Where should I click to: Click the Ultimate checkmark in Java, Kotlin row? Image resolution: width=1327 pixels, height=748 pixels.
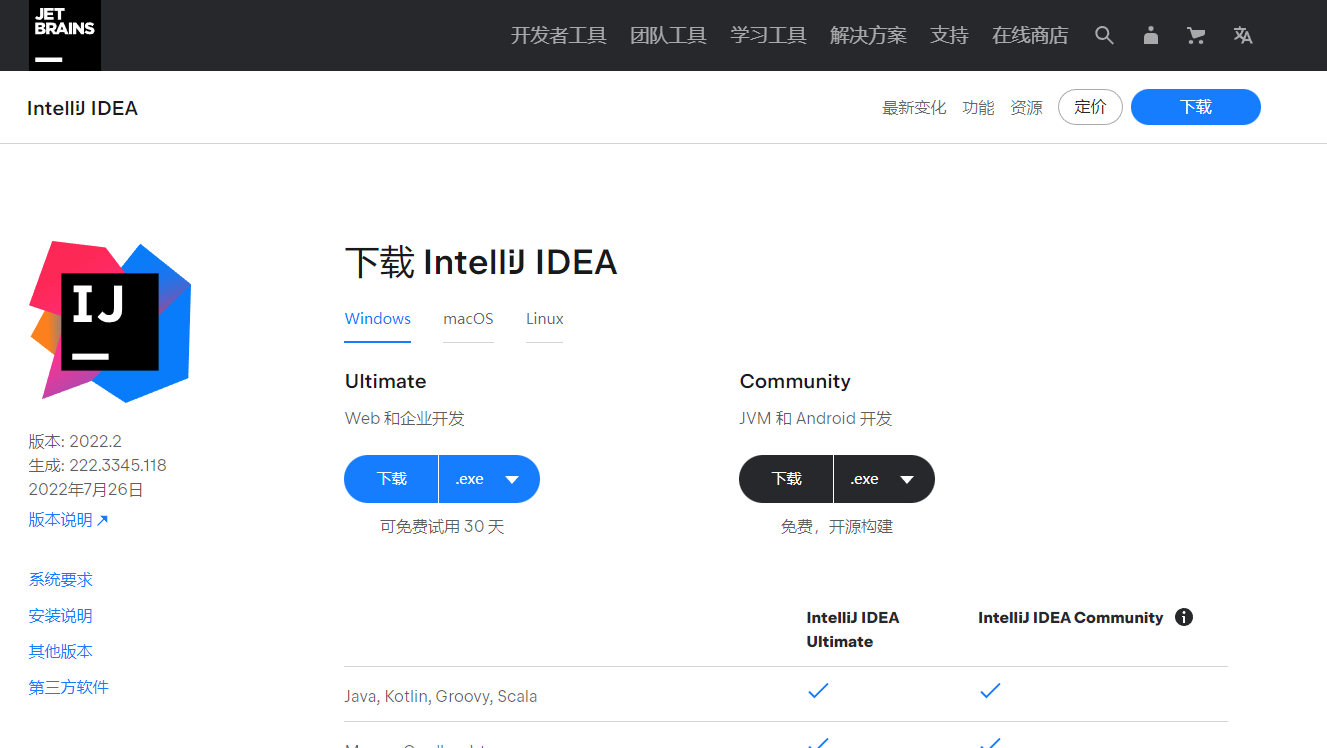click(818, 690)
